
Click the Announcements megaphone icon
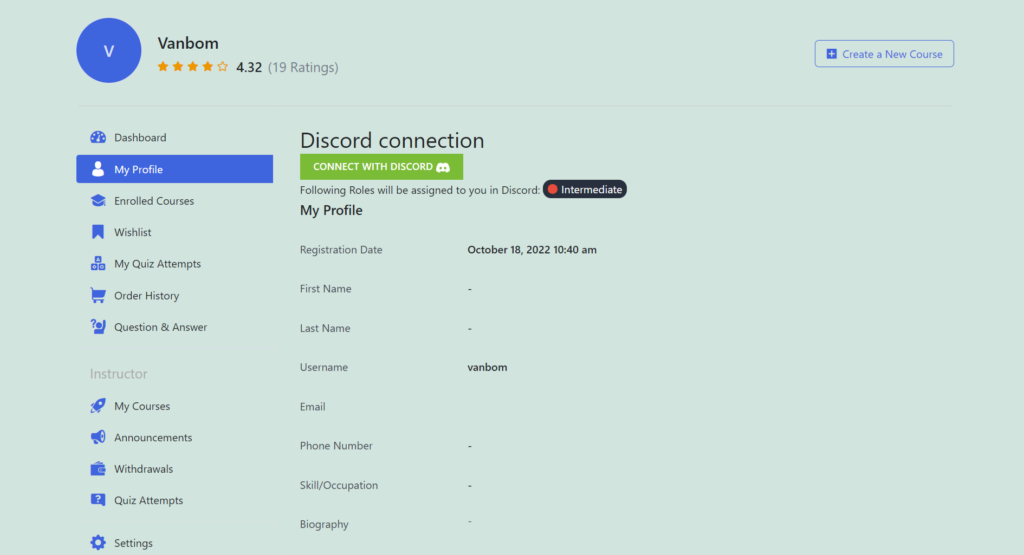[98, 437]
